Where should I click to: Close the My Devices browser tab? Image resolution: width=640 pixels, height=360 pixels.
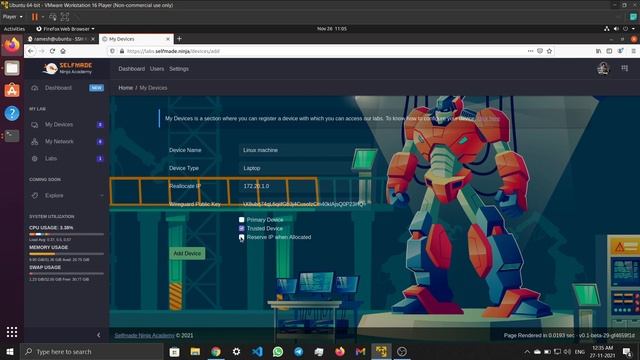tap(168, 39)
